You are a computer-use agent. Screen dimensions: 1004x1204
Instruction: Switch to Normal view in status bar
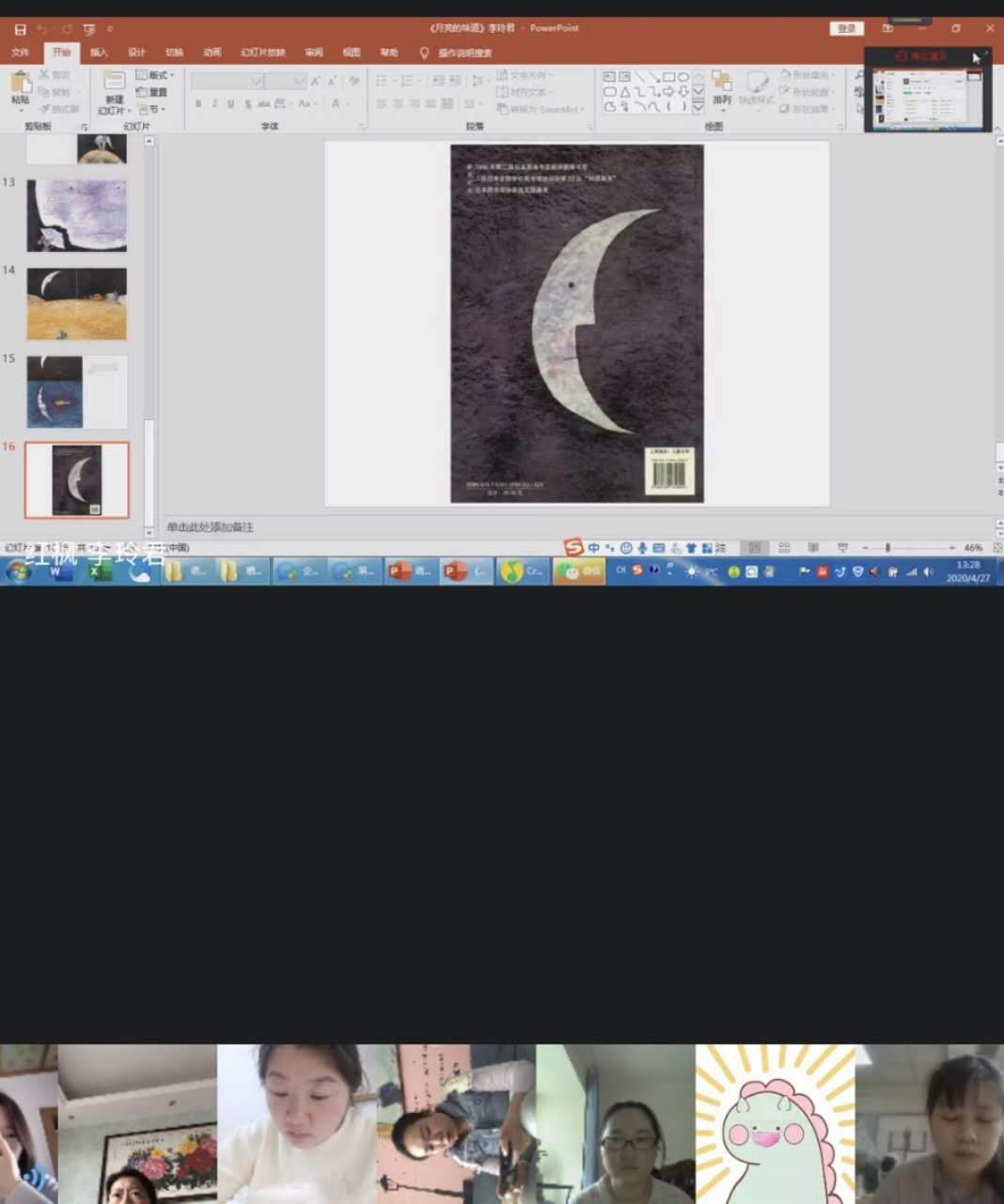(754, 548)
